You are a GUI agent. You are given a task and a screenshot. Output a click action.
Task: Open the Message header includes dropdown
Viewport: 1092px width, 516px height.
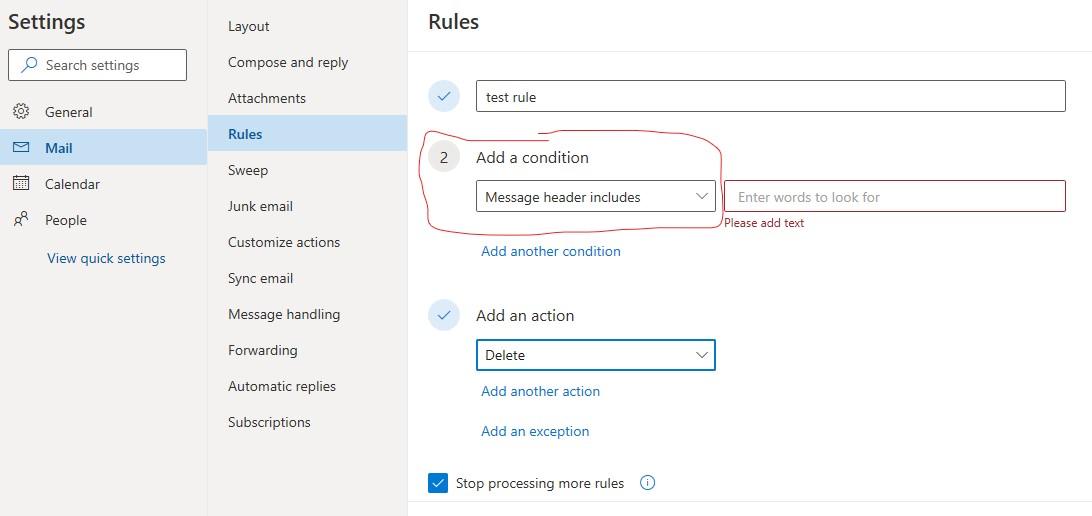(x=596, y=197)
